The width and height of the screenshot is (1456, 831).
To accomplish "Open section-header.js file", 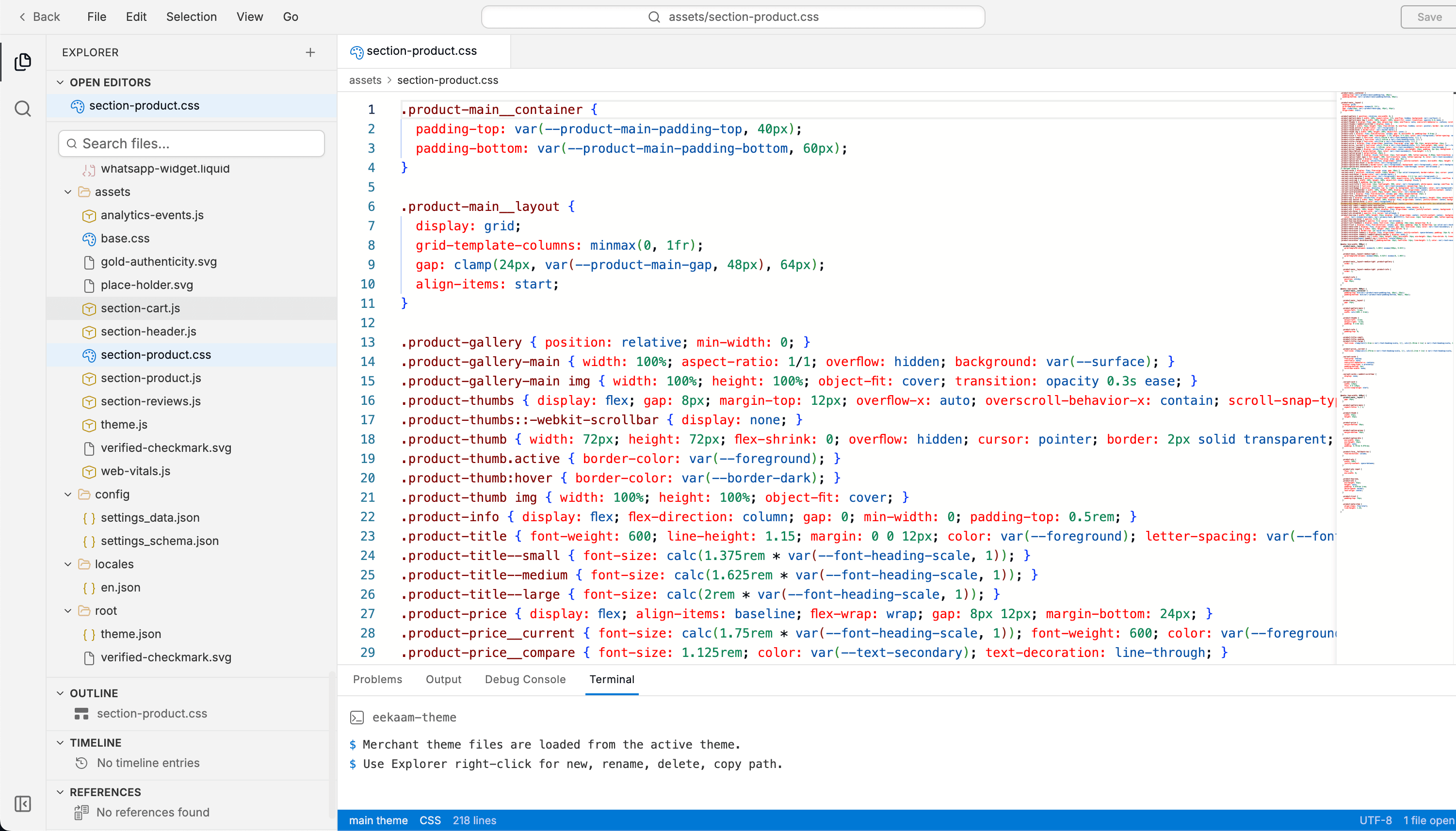I will 191,332.
